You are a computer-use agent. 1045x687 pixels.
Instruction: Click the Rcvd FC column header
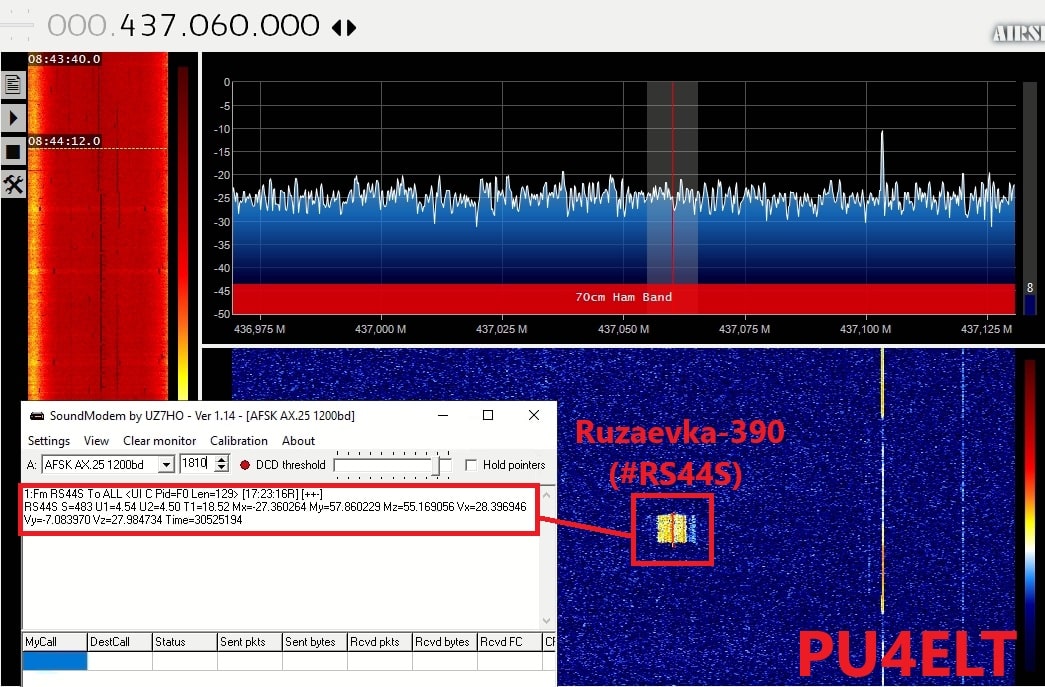(x=510, y=642)
